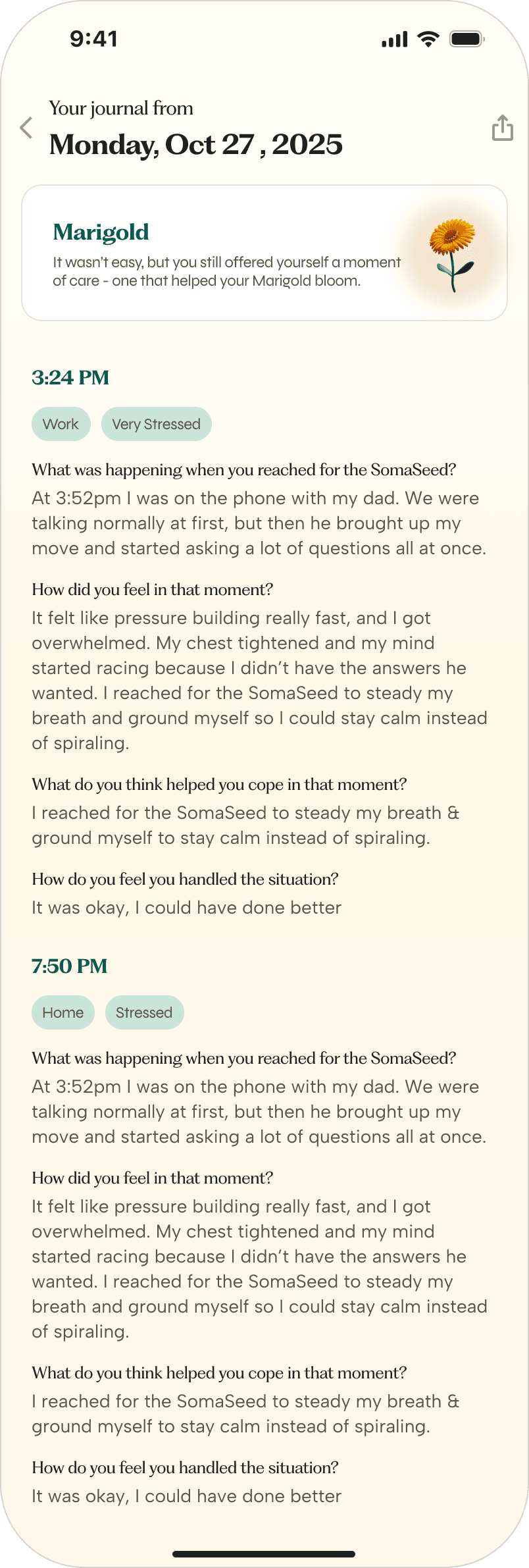The height and width of the screenshot is (1568, 529).
Task: Check the battery status icon
Action: [467, 39]
